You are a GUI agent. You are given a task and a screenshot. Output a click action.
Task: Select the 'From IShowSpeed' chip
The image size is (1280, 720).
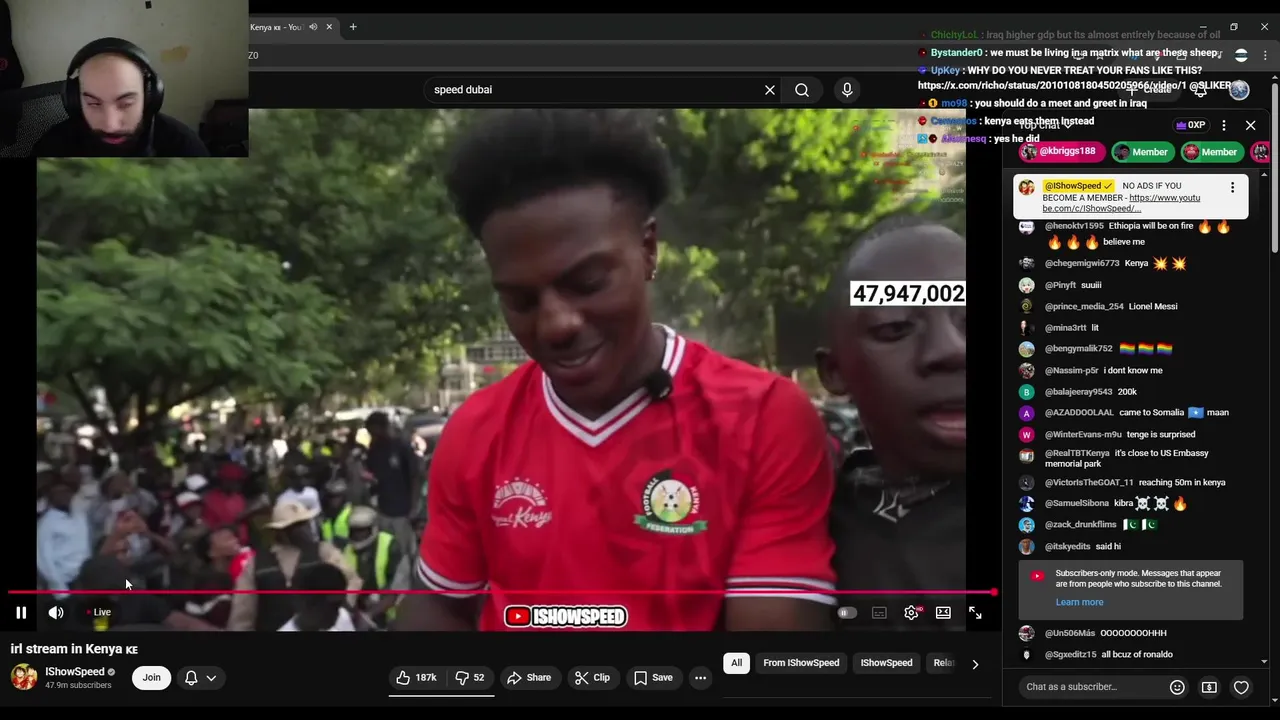click(x=801, y=663)
